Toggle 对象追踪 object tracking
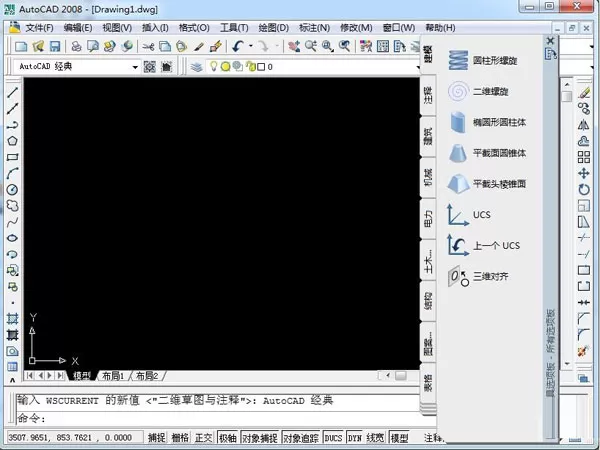Viewport: 600px width, 450px height. 301,437
